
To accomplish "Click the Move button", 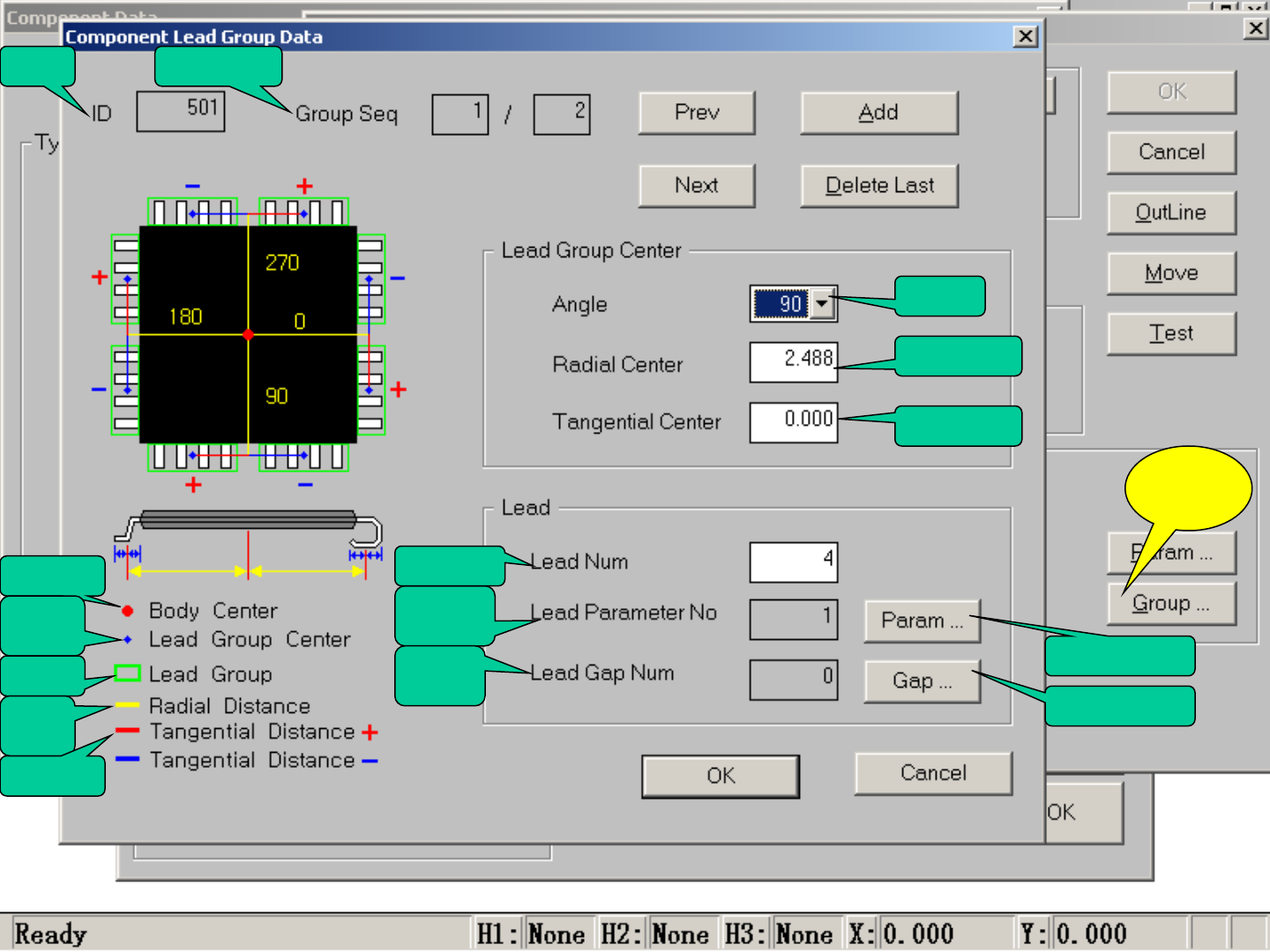I will 1171,273.
